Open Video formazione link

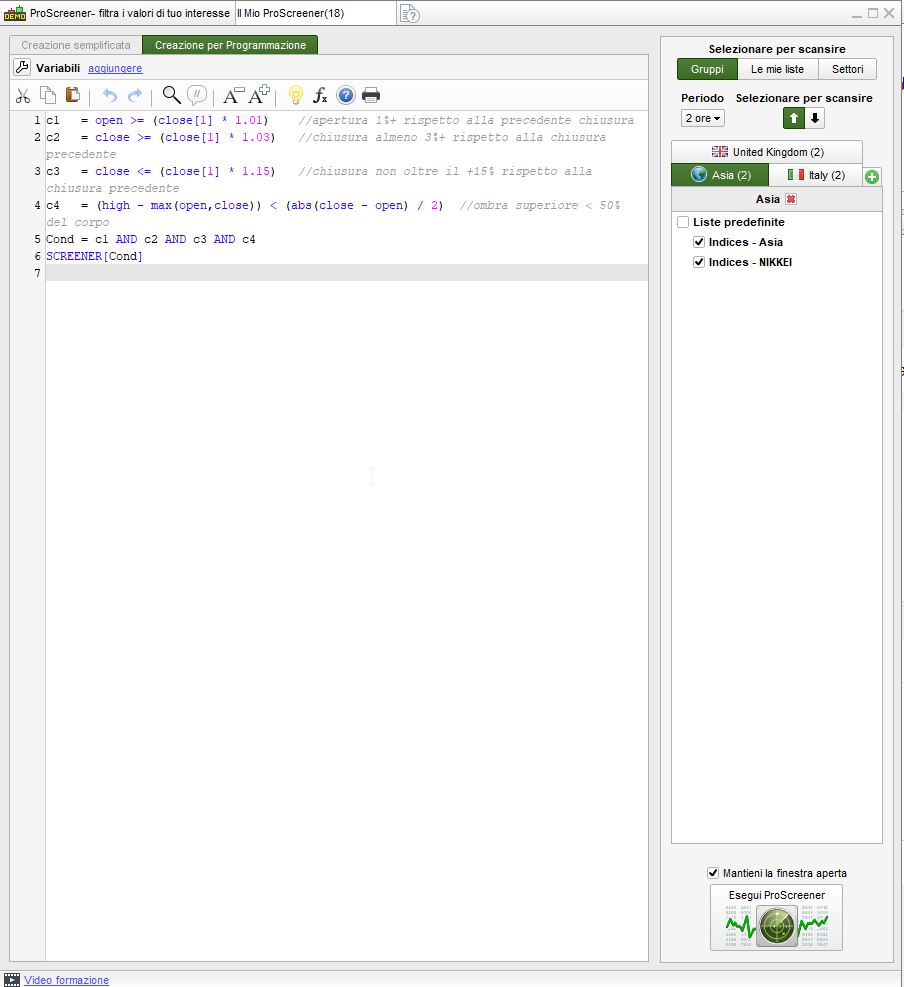[x=66, y=980]
